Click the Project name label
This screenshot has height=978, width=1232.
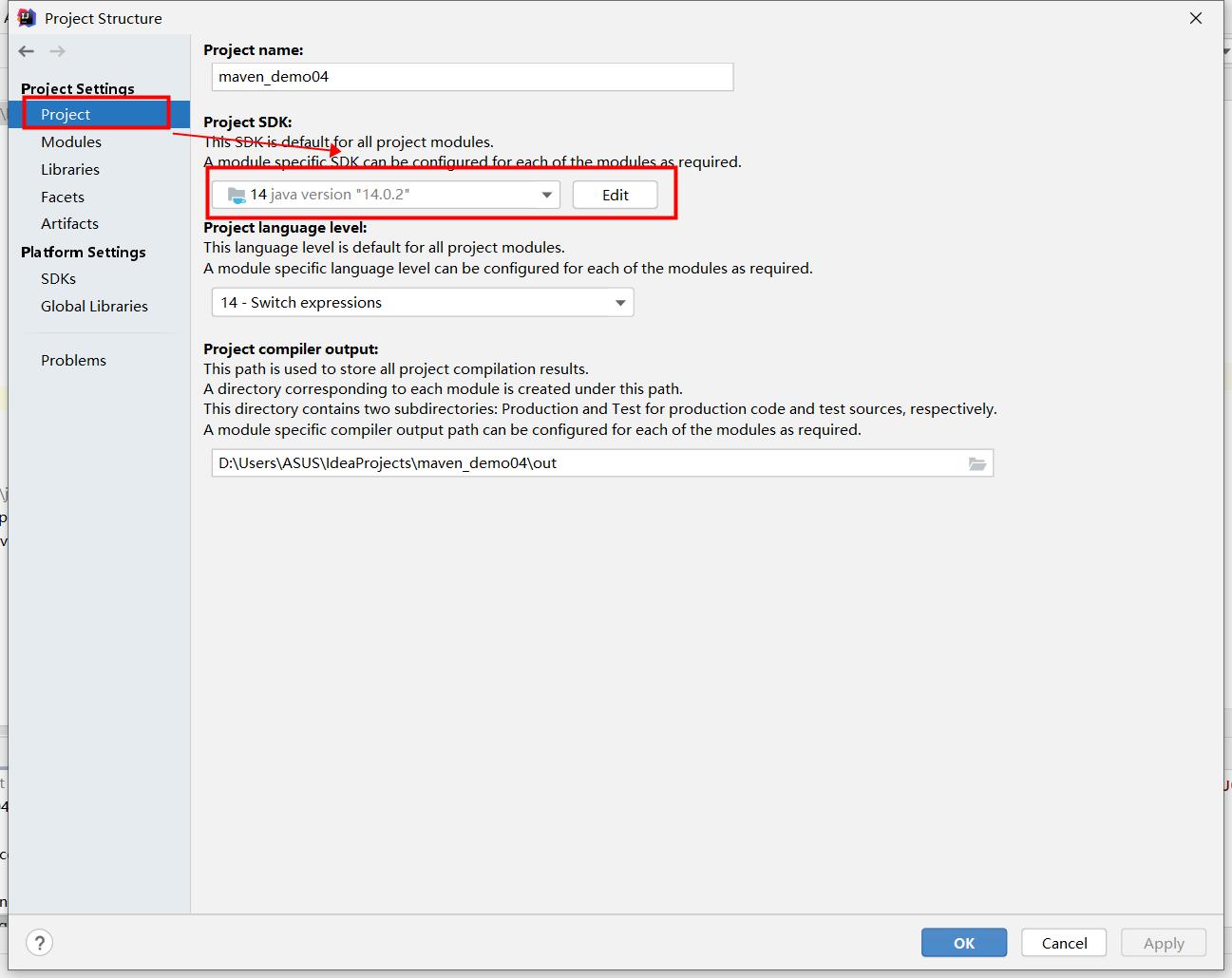coord(254,50)
